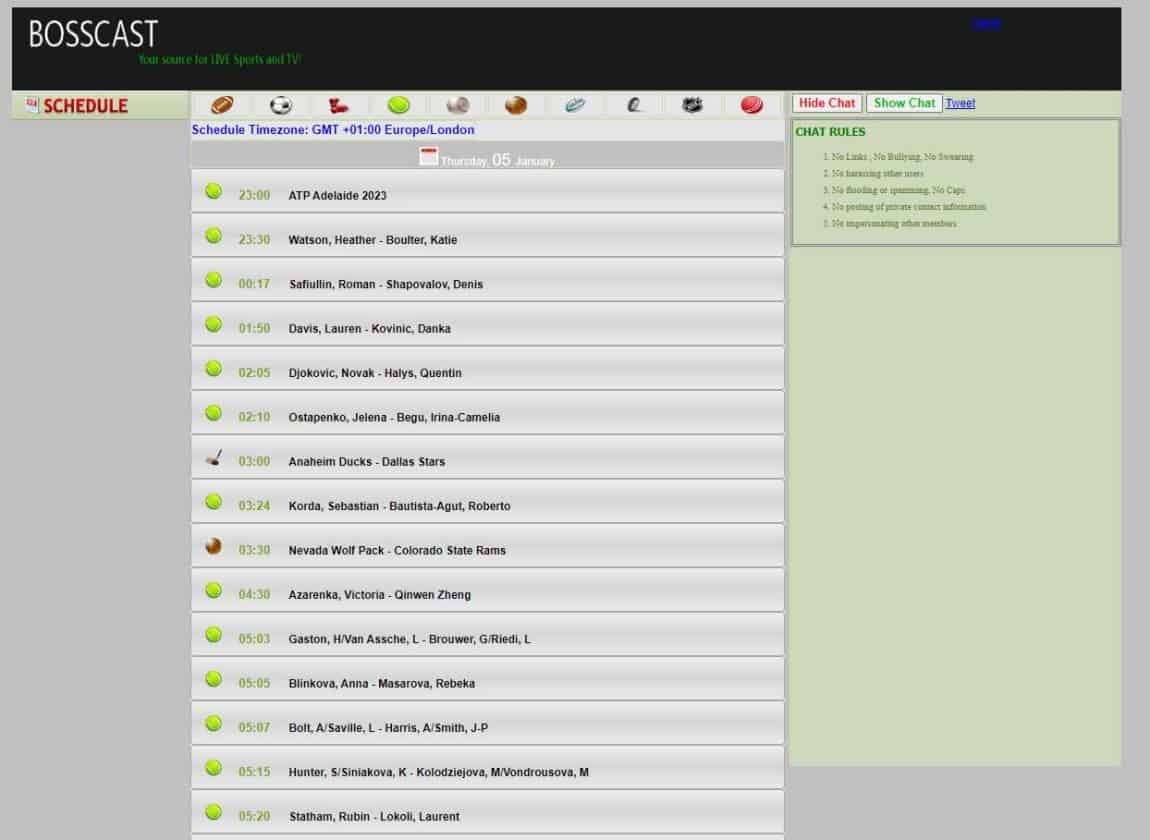Select the calendar icon near Thursday 05 January
The width and height of the screenshot is (1150, 840).
(430, 155)
